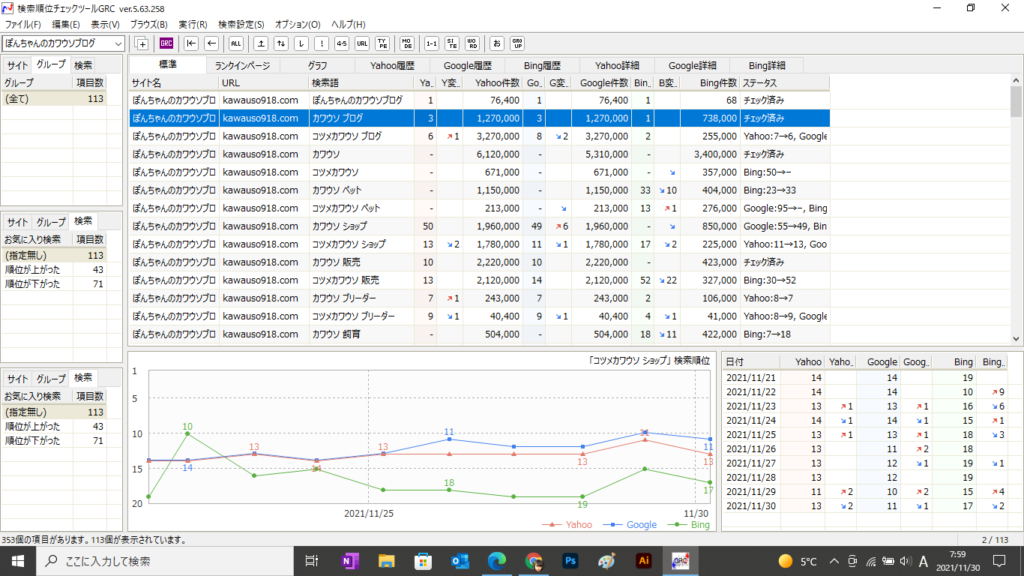Switch to the Yahoo履歴 tab

pyautogui.click(x=392, y=65)
